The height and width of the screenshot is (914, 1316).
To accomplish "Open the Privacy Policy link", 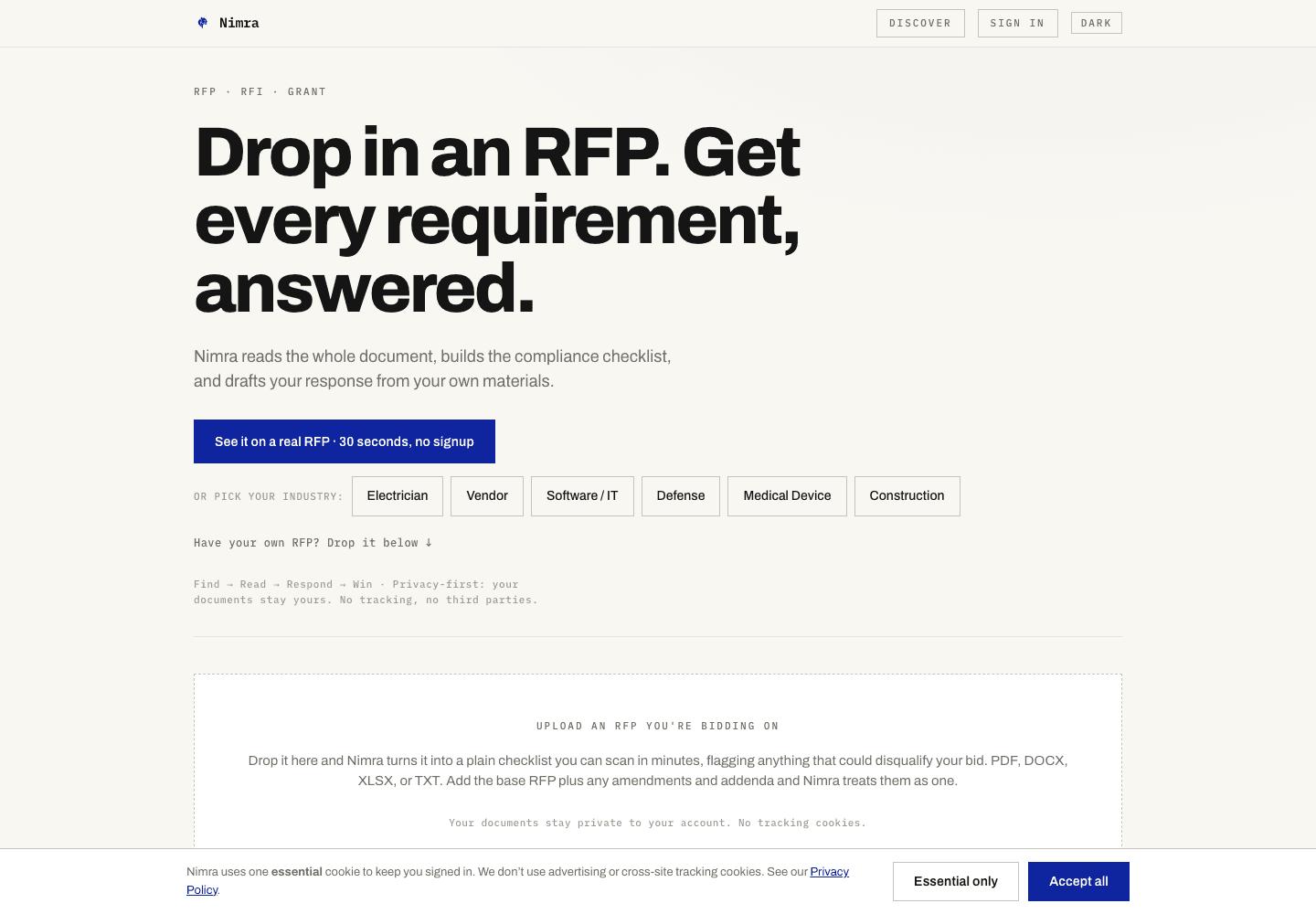I will click(x=829, y=872).
